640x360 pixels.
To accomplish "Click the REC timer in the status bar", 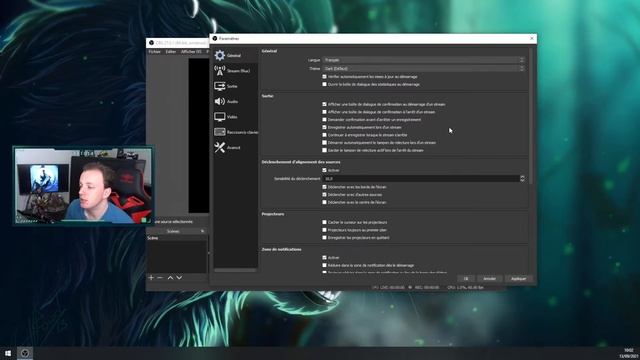I will [427, 287].
